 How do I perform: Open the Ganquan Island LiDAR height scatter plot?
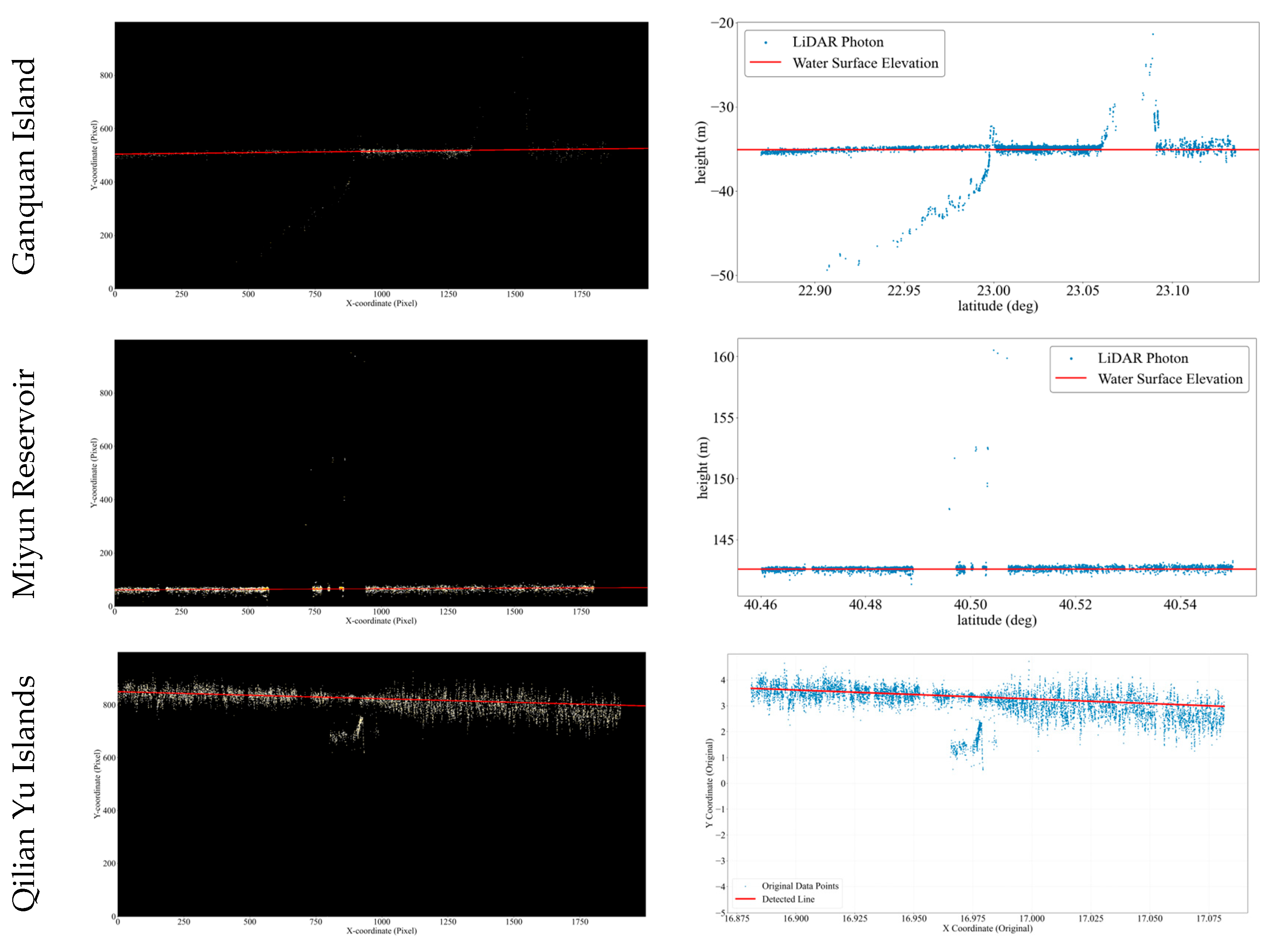coord(998,152)
